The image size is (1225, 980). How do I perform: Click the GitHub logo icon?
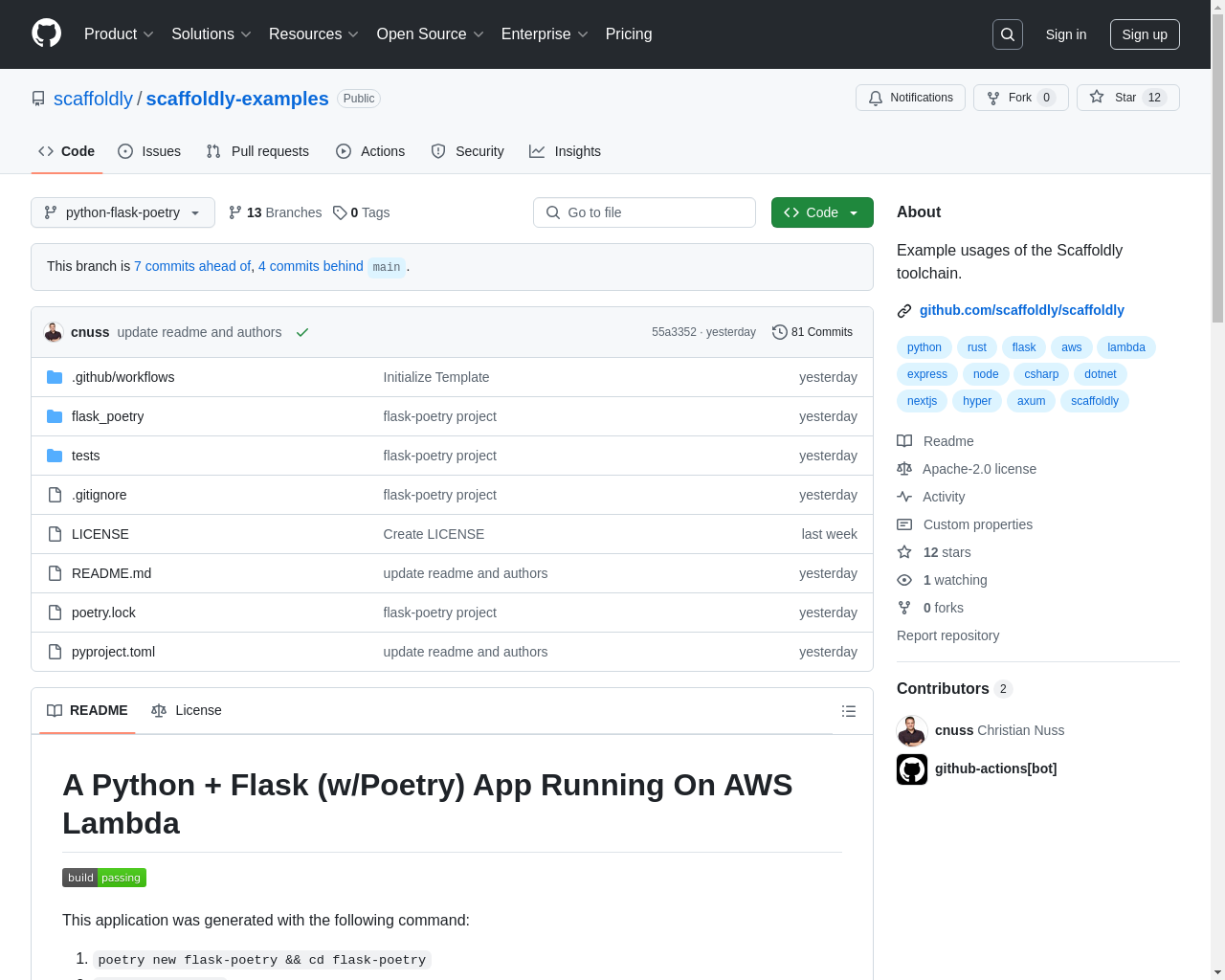pos(46,33)
